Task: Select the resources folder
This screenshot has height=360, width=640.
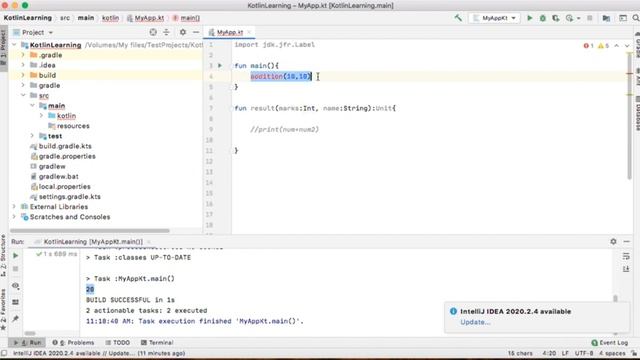Action: click(x=69, y=126)
